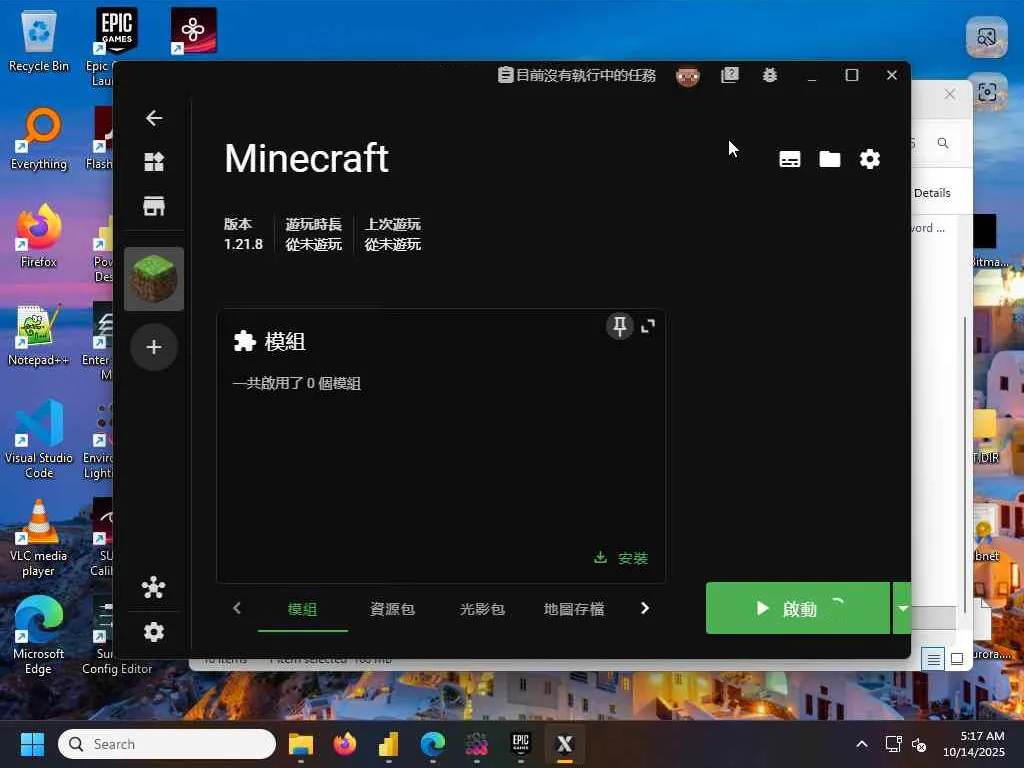Click search icon in background Explorer window

coord(943,143)
